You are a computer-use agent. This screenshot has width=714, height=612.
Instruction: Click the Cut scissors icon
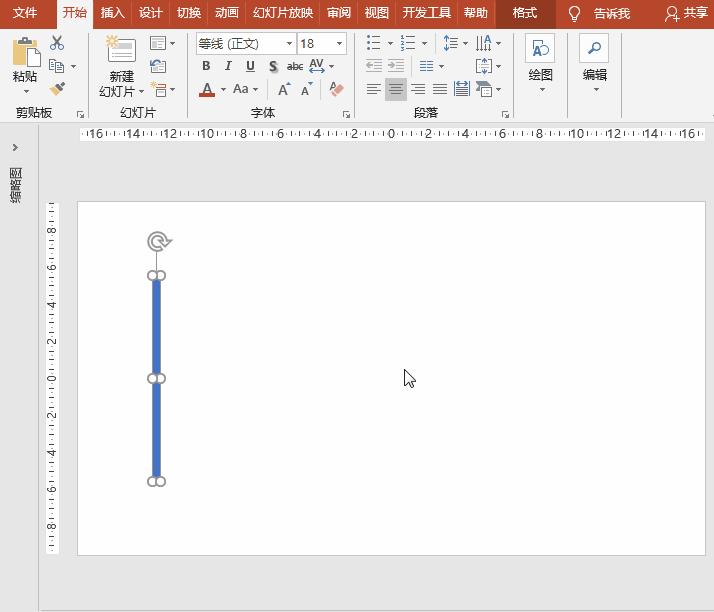[57, 44]
